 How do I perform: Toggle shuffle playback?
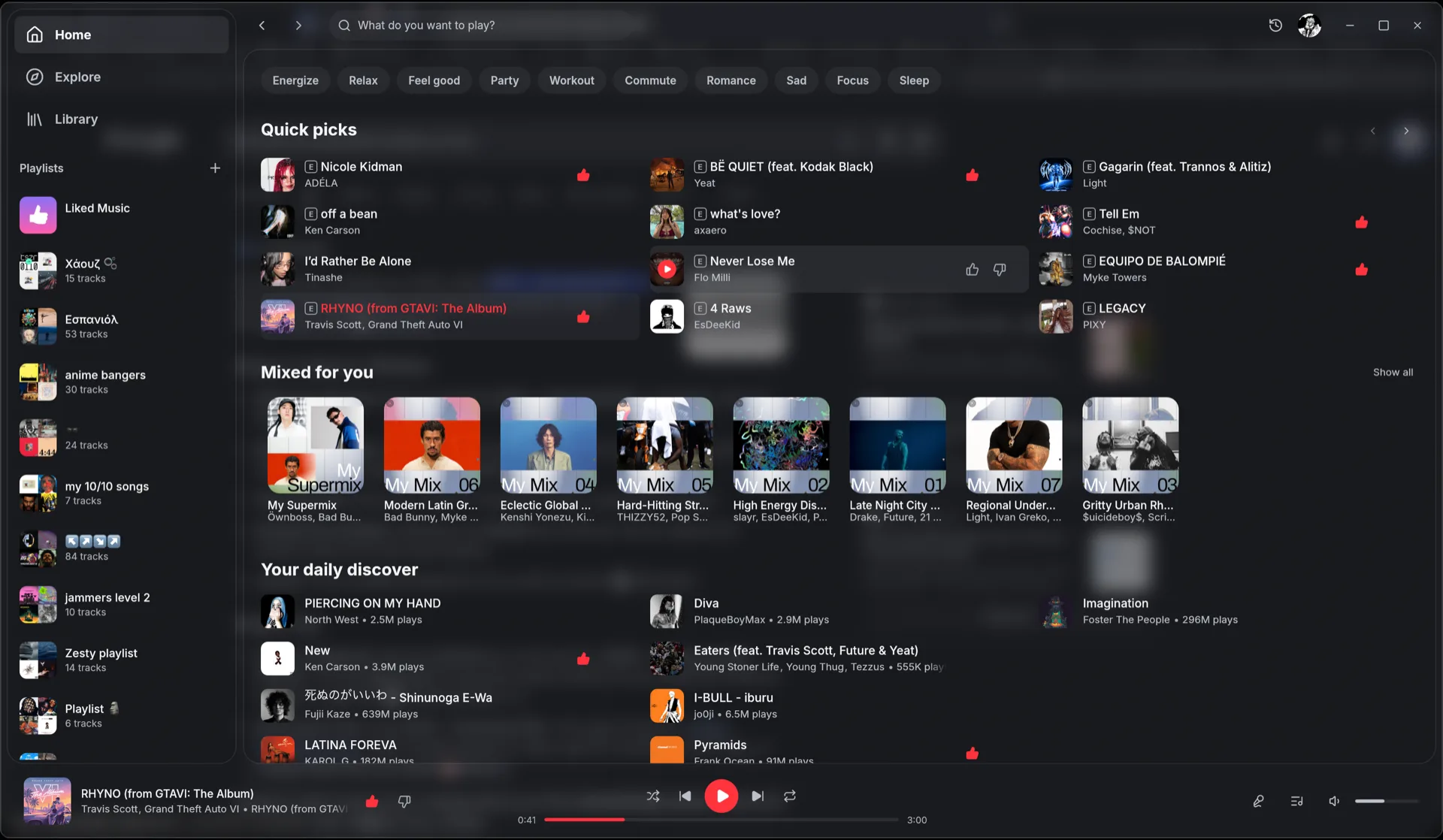tap(653, 796)
